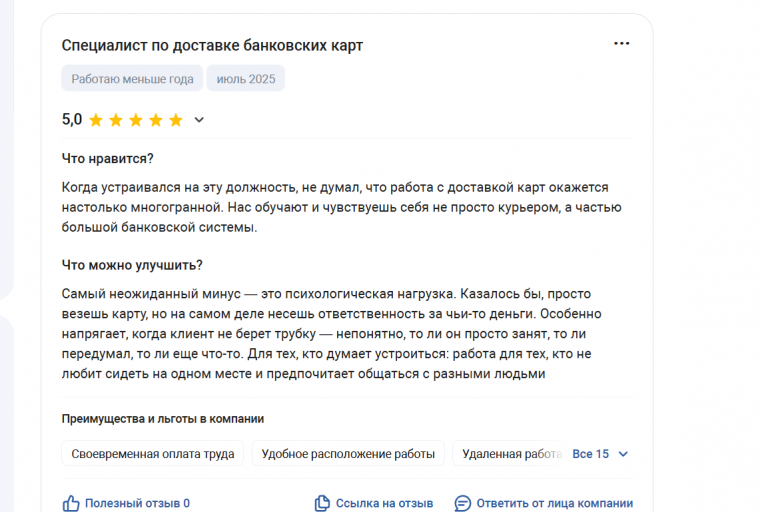Expand all 15 benefits with Все 15
This screenshot has width=760, height=512.
tap(590, 454)
